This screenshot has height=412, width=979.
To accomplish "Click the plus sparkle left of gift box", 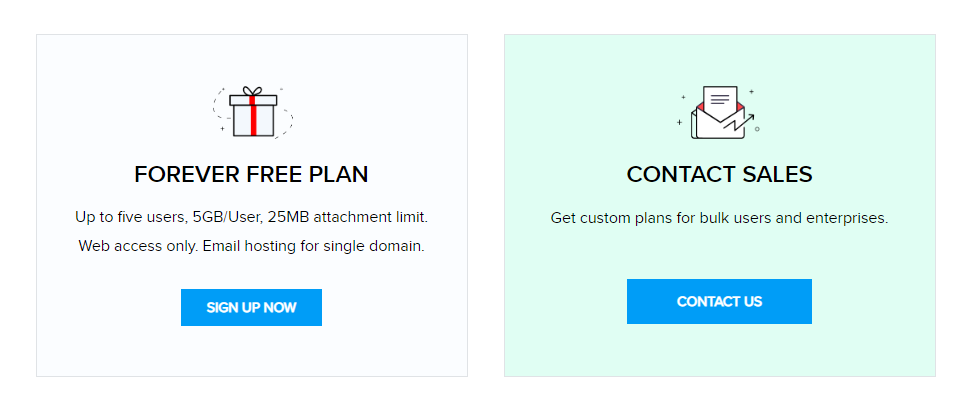I will 222,129.
